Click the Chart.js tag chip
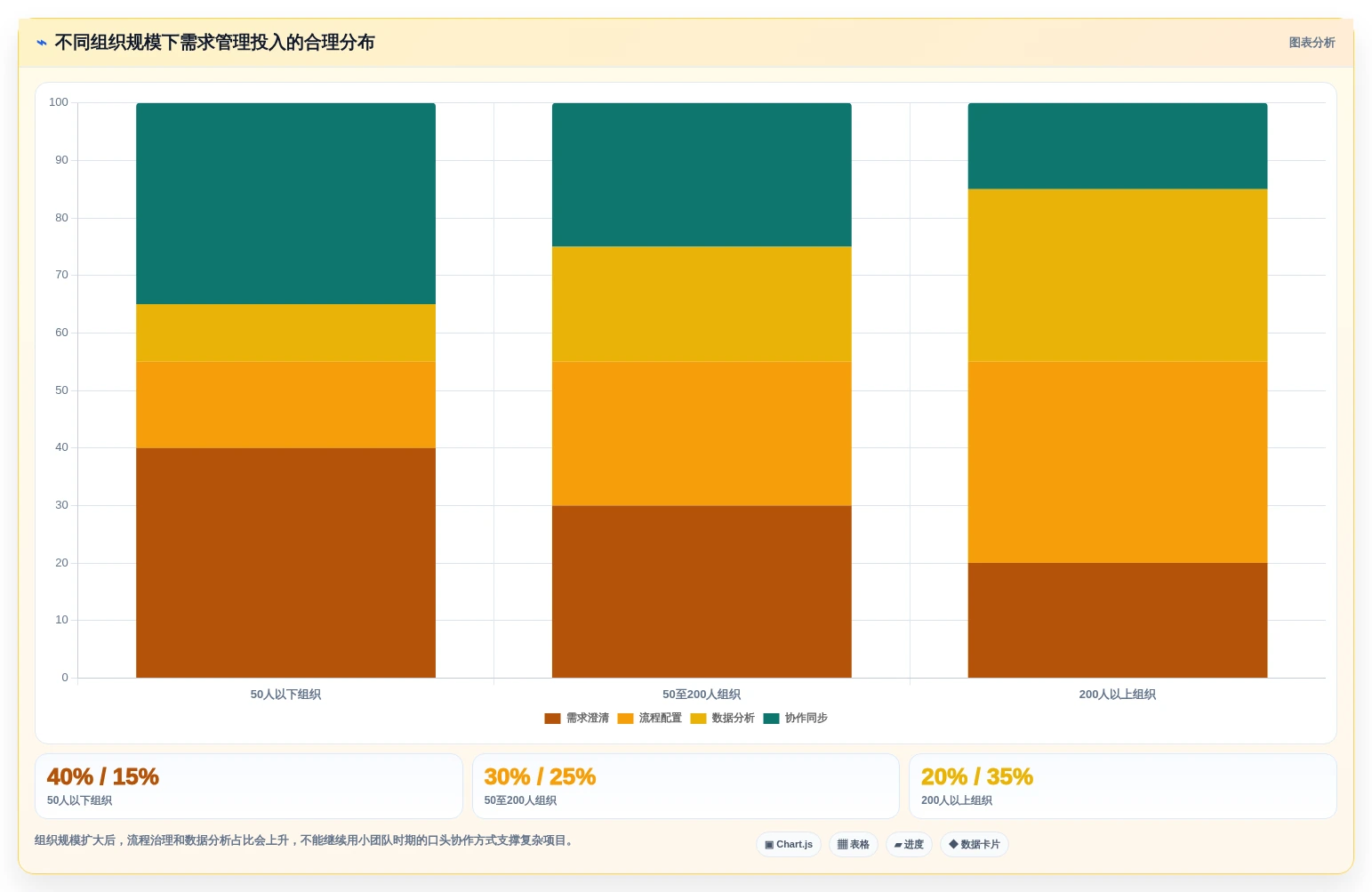Viewport: 1372px width, 892px height. [789, 845]
